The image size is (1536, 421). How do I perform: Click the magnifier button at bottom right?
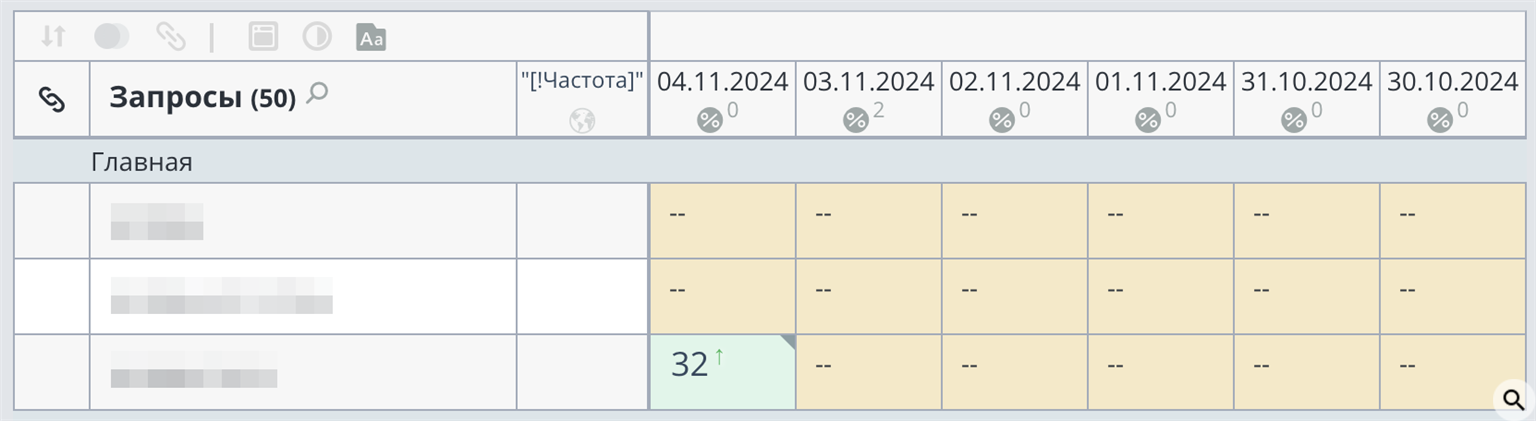point(1512,400)
